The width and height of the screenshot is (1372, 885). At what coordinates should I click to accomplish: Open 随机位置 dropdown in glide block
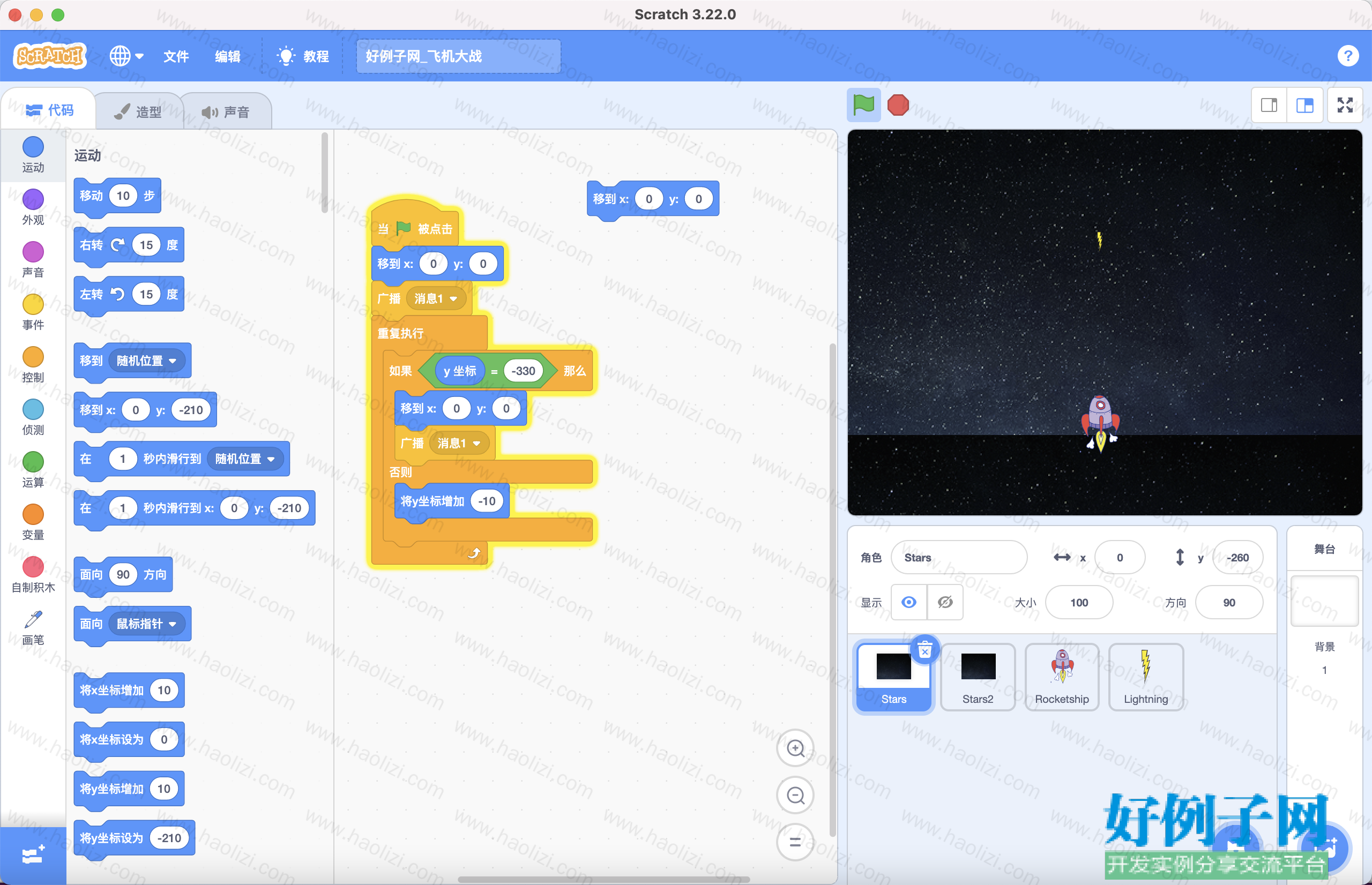pos(245,459)
